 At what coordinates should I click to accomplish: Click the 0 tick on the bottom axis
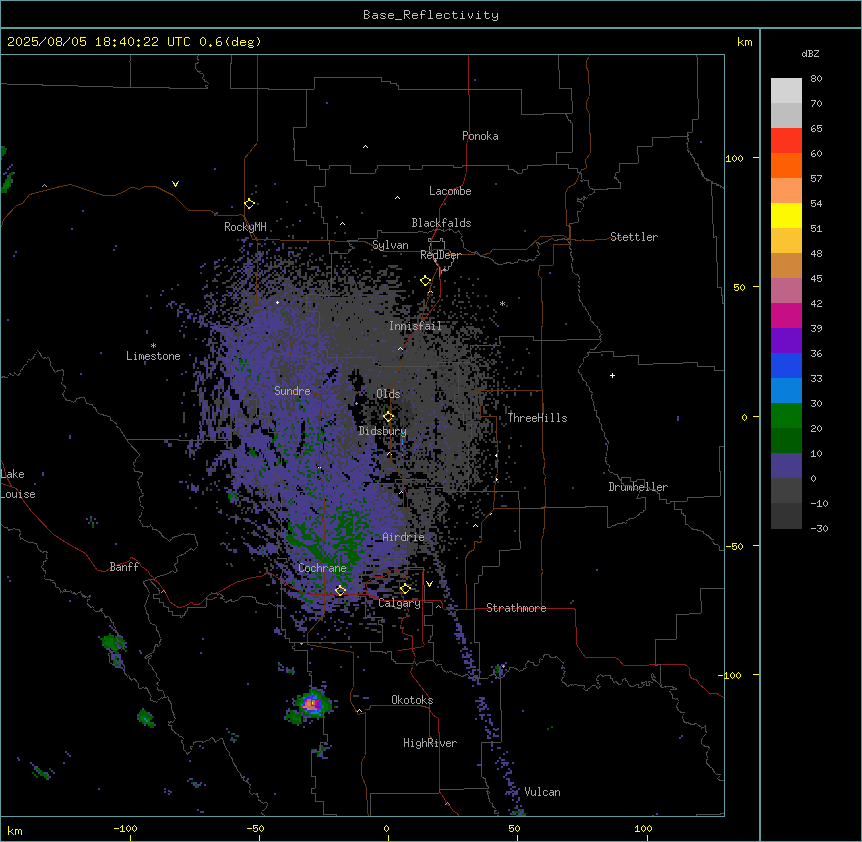[386, 828]
